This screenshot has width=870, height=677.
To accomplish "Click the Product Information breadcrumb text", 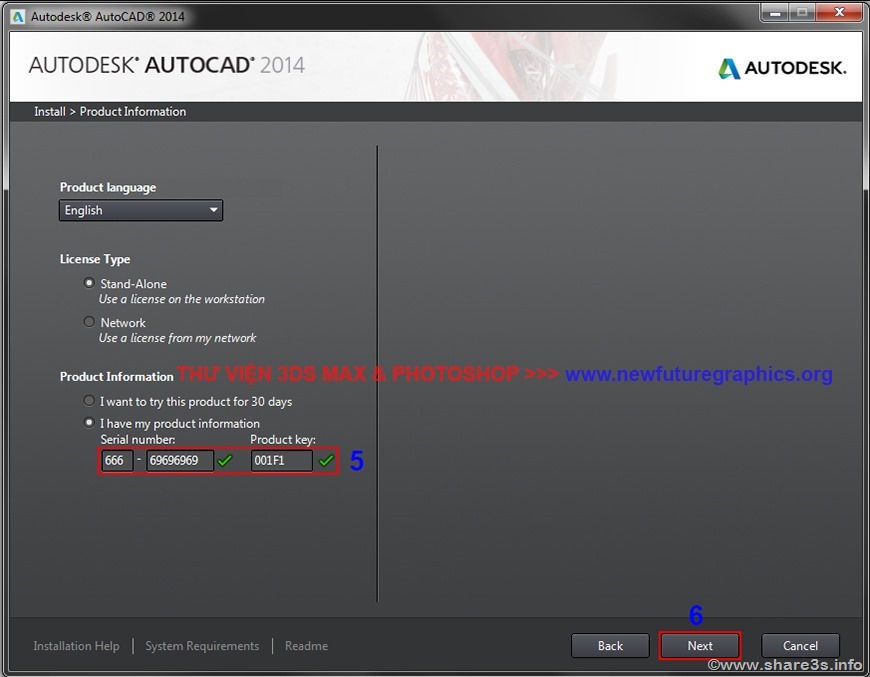I will pos(133,112).
